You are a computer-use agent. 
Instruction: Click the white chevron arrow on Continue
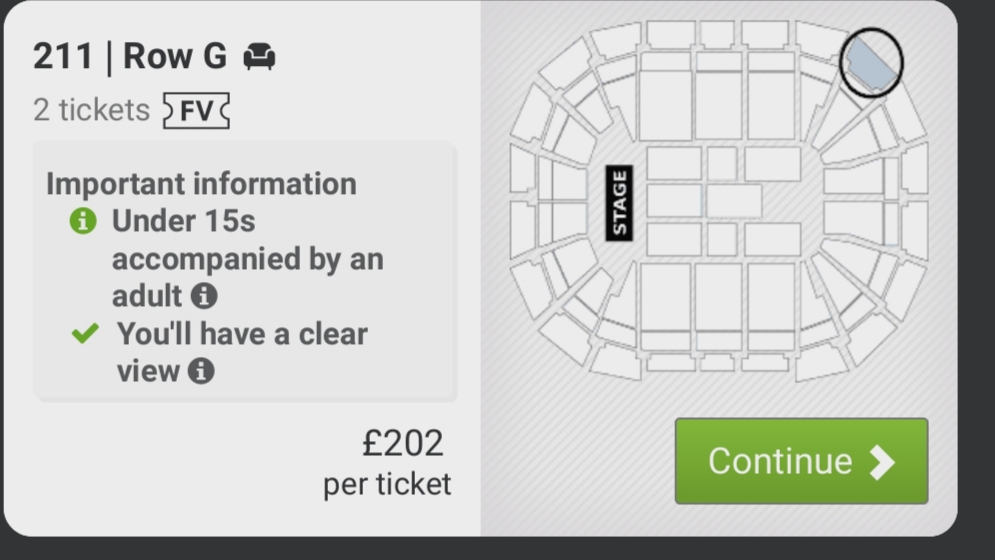point(881,461)
